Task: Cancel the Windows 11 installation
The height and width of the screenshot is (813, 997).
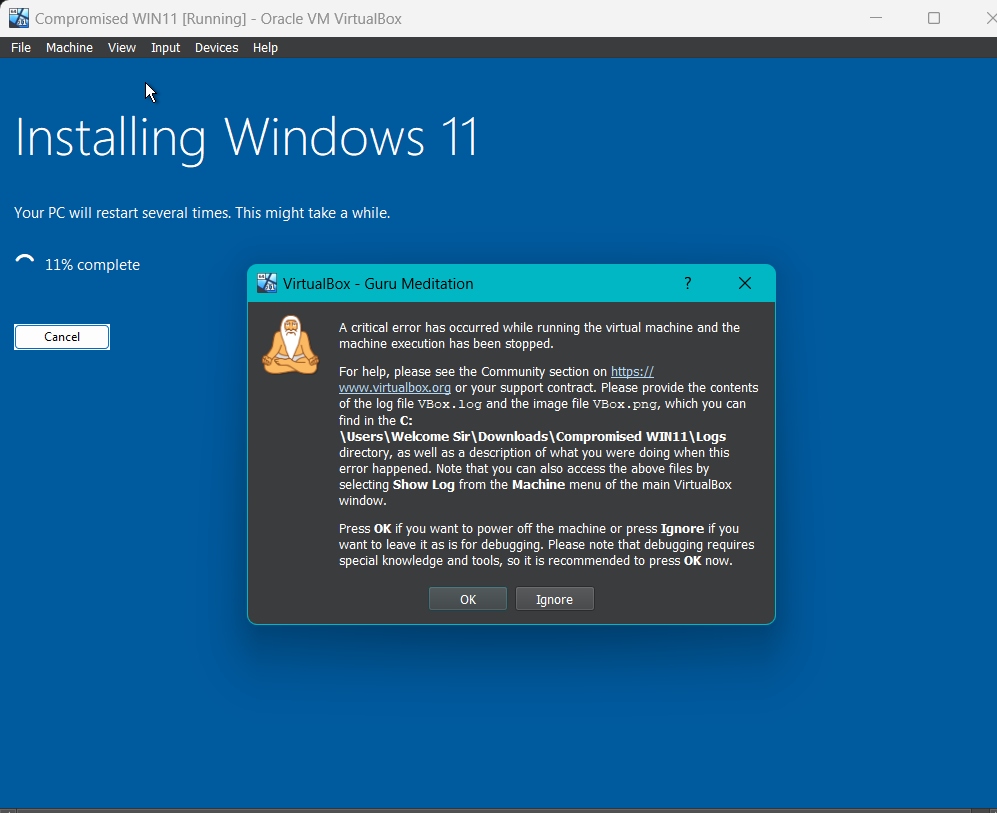Action: tap(62, 337)
